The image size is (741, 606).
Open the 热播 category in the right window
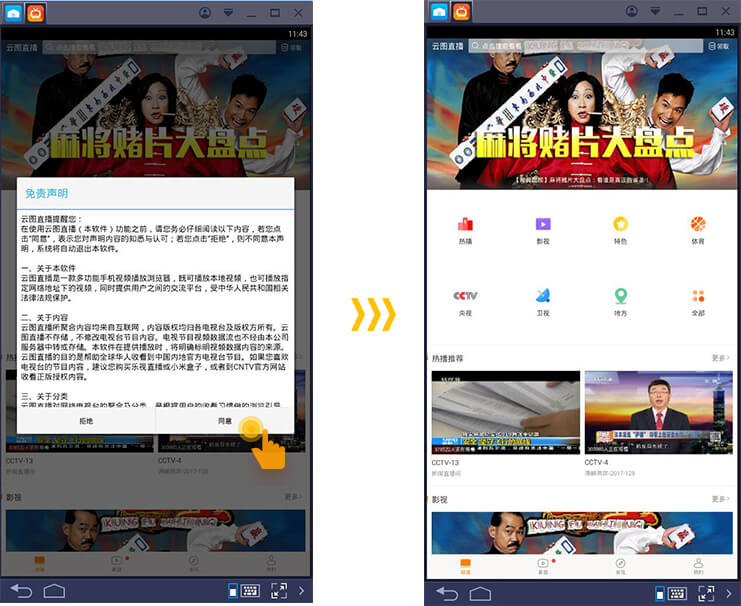(465, 230)
